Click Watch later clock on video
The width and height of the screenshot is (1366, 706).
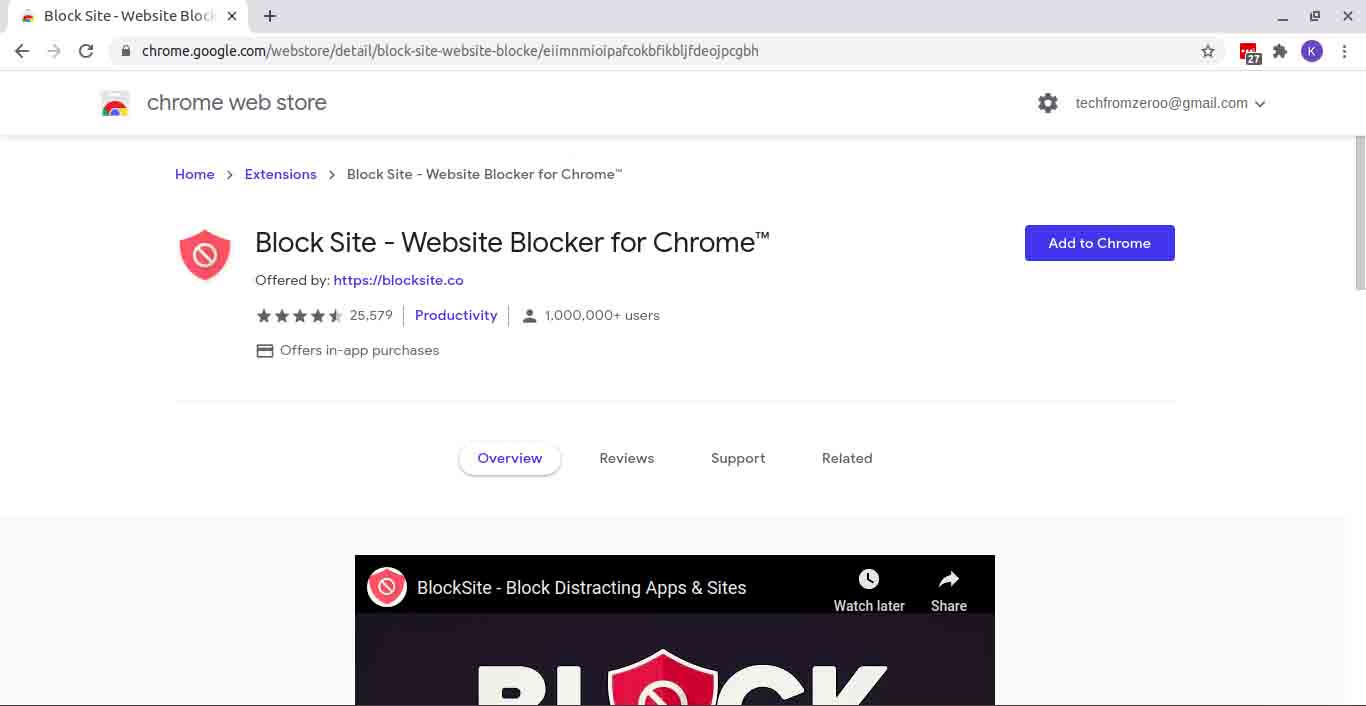point(869,590)
